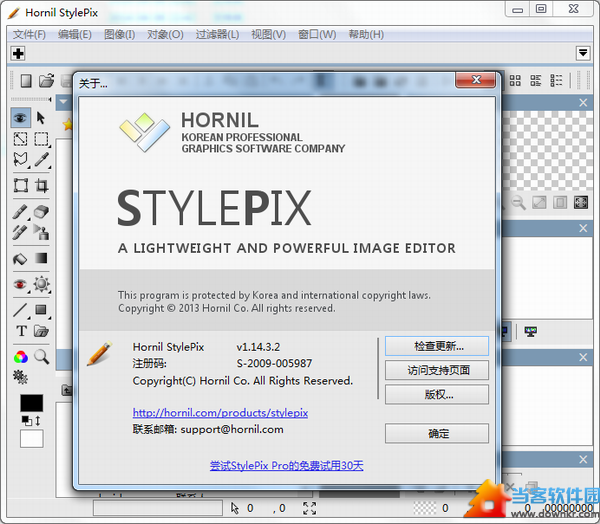Add new tab with plus icon
The image size is (600, 524).
coord(18,53)
